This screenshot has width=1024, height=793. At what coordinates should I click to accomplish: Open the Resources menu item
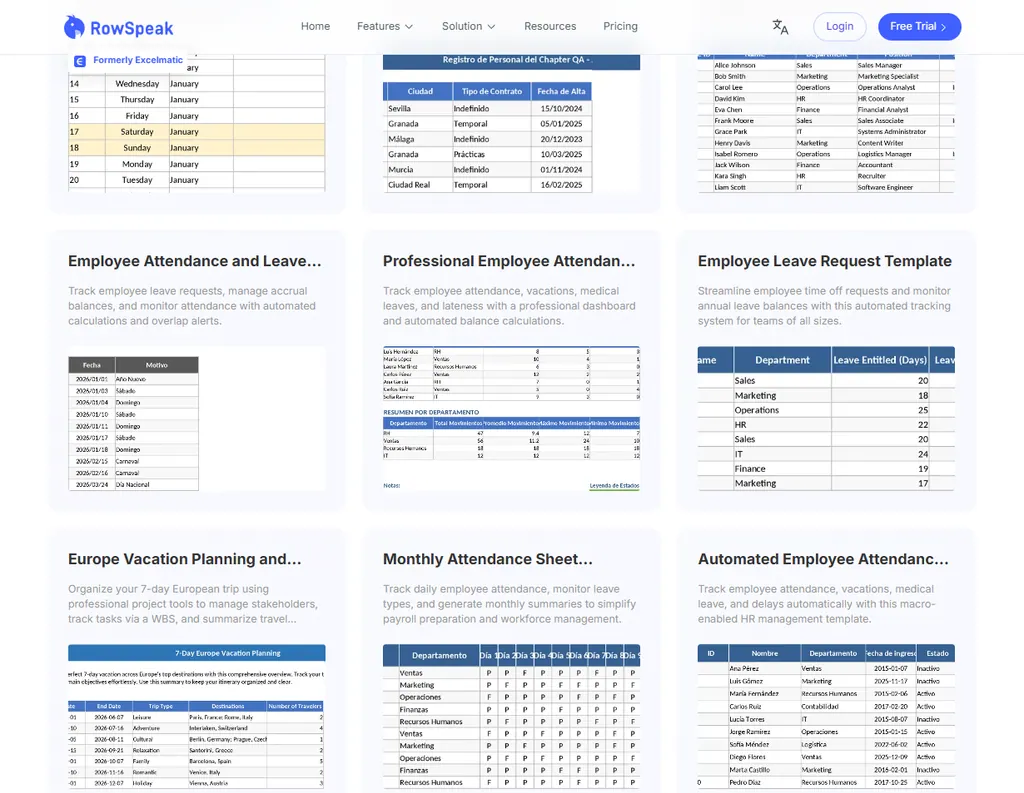tap(550, 26)
